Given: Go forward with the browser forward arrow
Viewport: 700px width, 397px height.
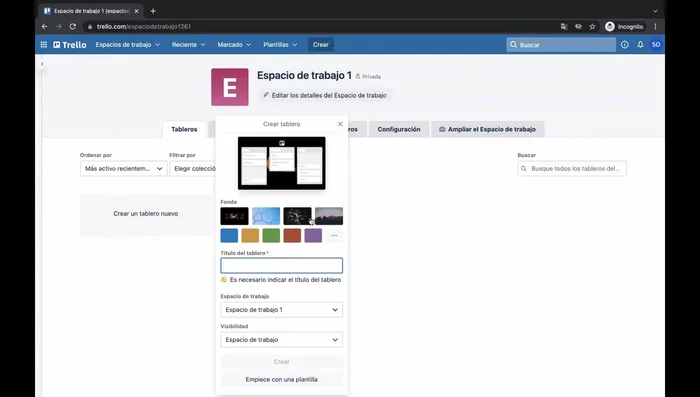Looking at the screenshot, I should point(58,26).
